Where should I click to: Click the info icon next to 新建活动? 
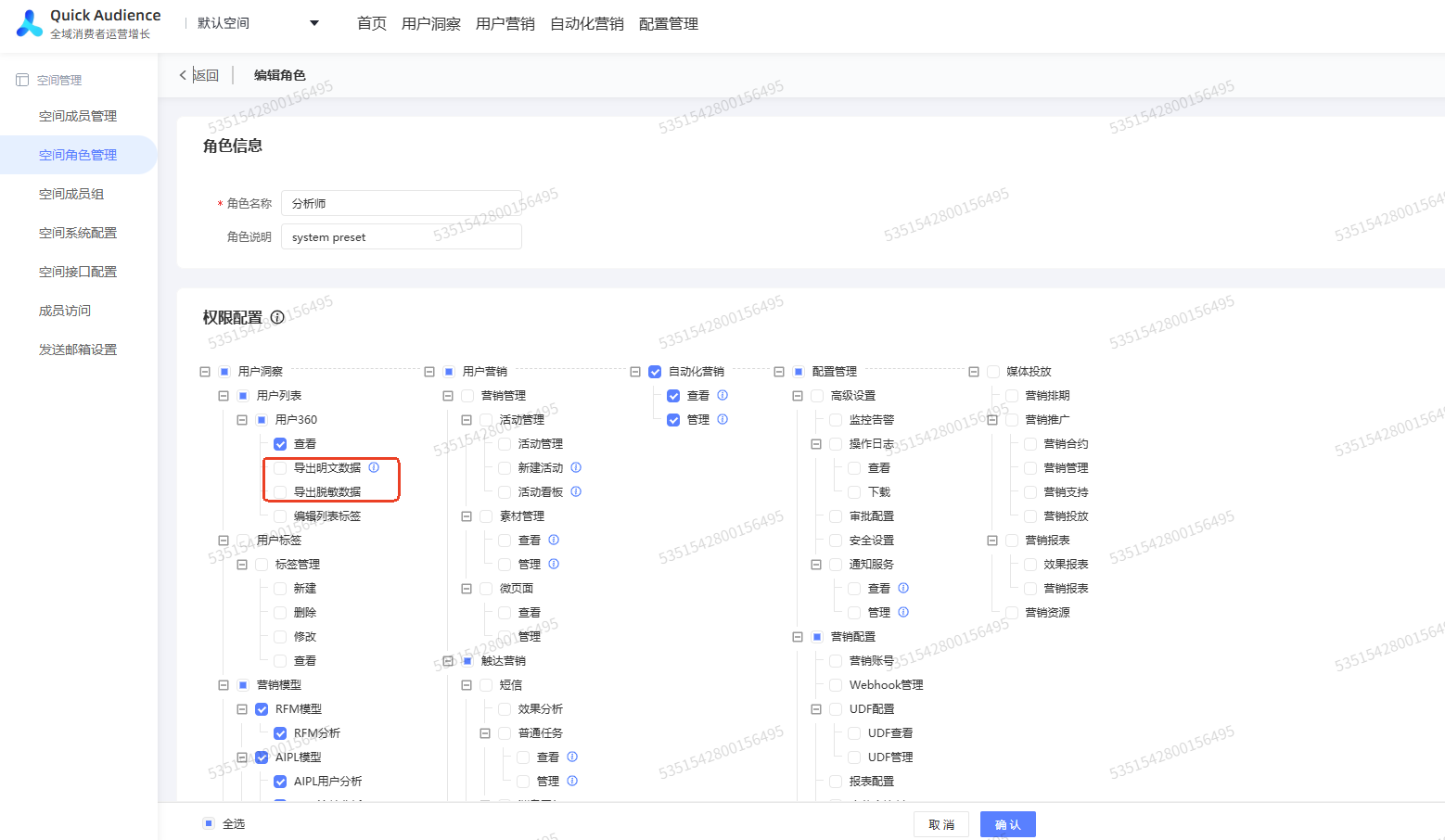tap(576, 467)
